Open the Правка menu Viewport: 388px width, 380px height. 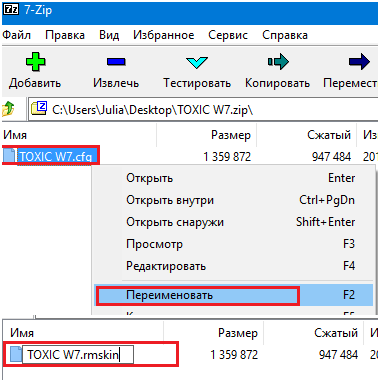(65, 35)
